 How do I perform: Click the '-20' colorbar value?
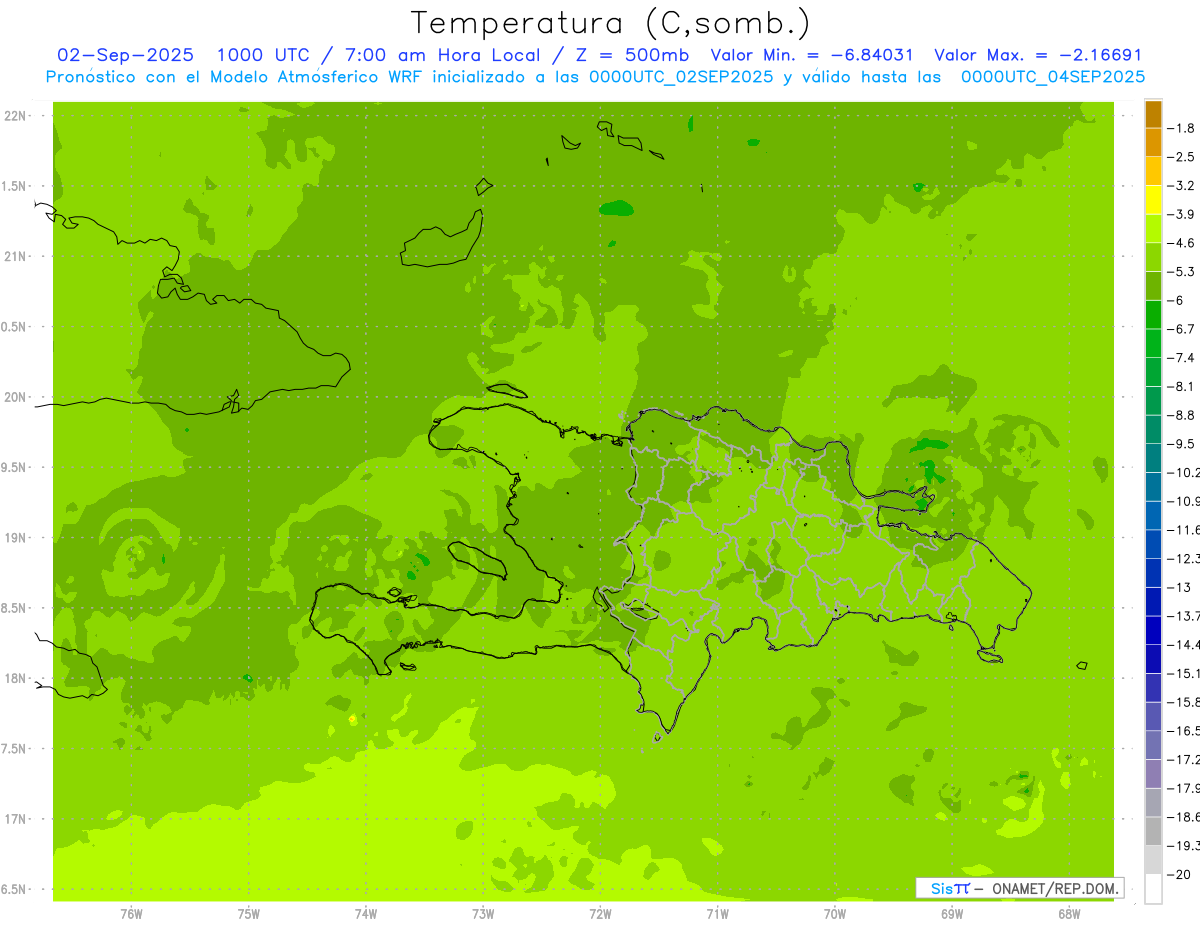tap(1179, 875)
